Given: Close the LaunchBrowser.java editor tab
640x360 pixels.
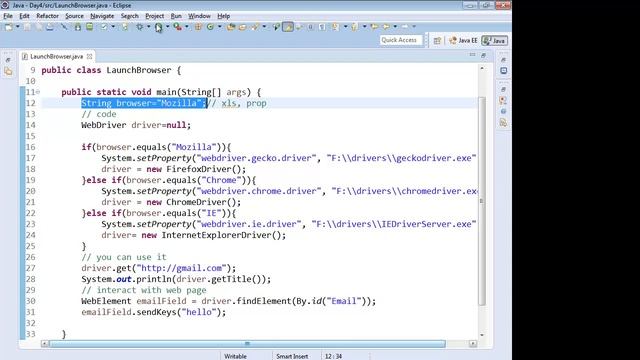Looking at the screenshot, I should (89, 56).
